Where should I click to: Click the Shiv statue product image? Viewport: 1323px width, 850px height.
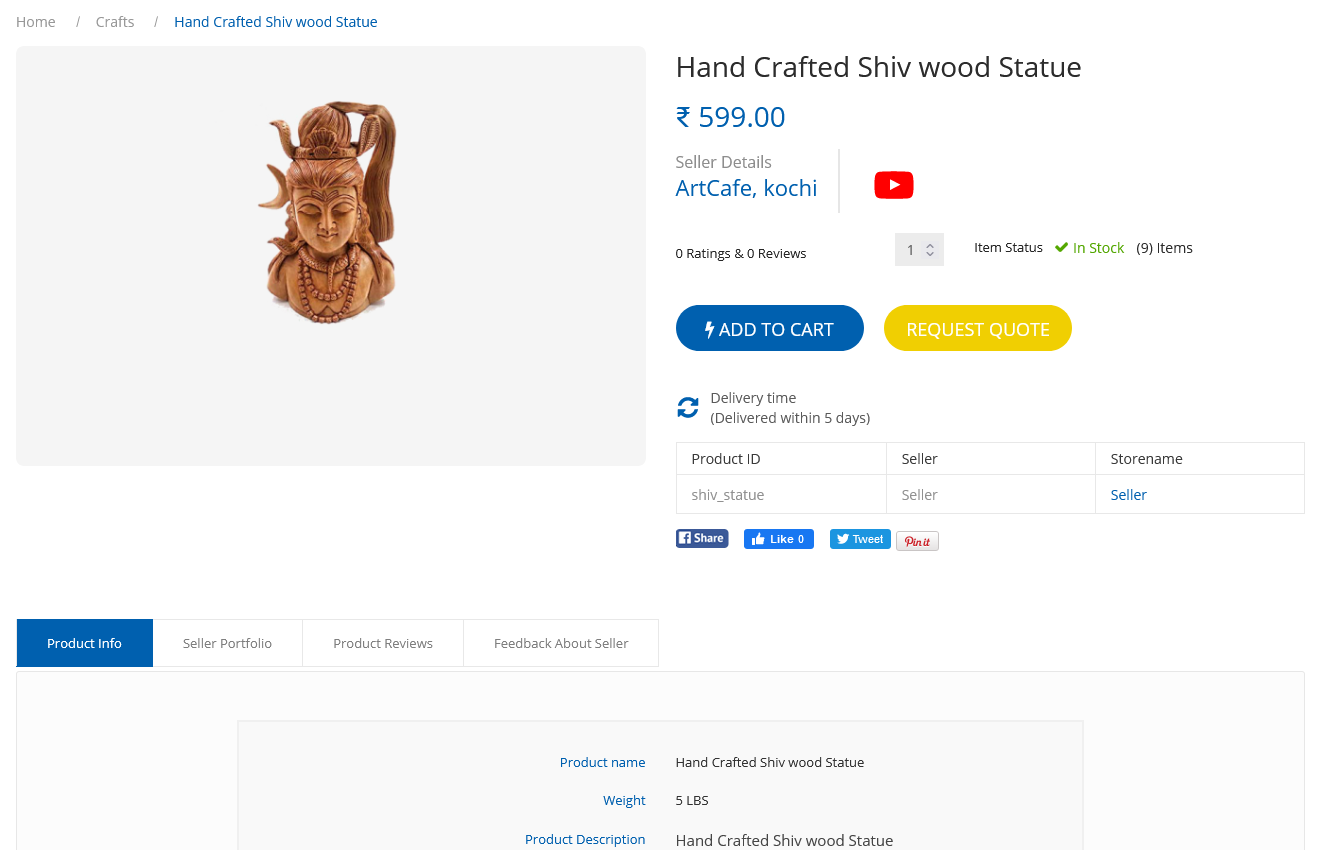[x=331, y=210]
